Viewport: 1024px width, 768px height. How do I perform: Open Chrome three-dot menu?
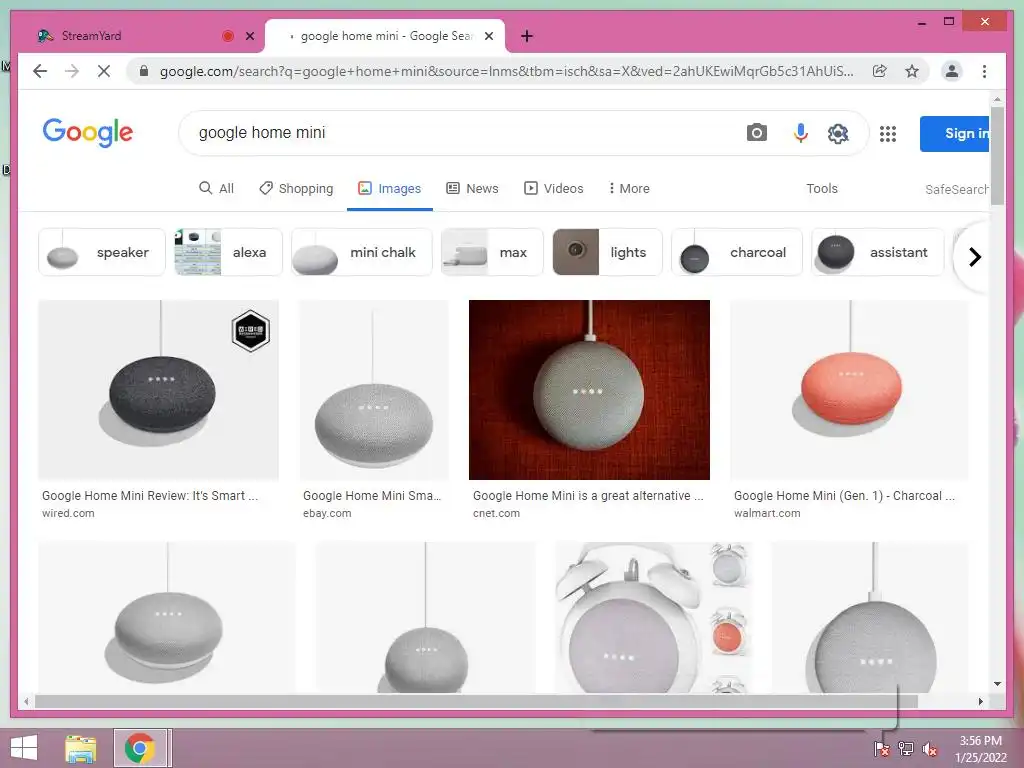(984, 71)
